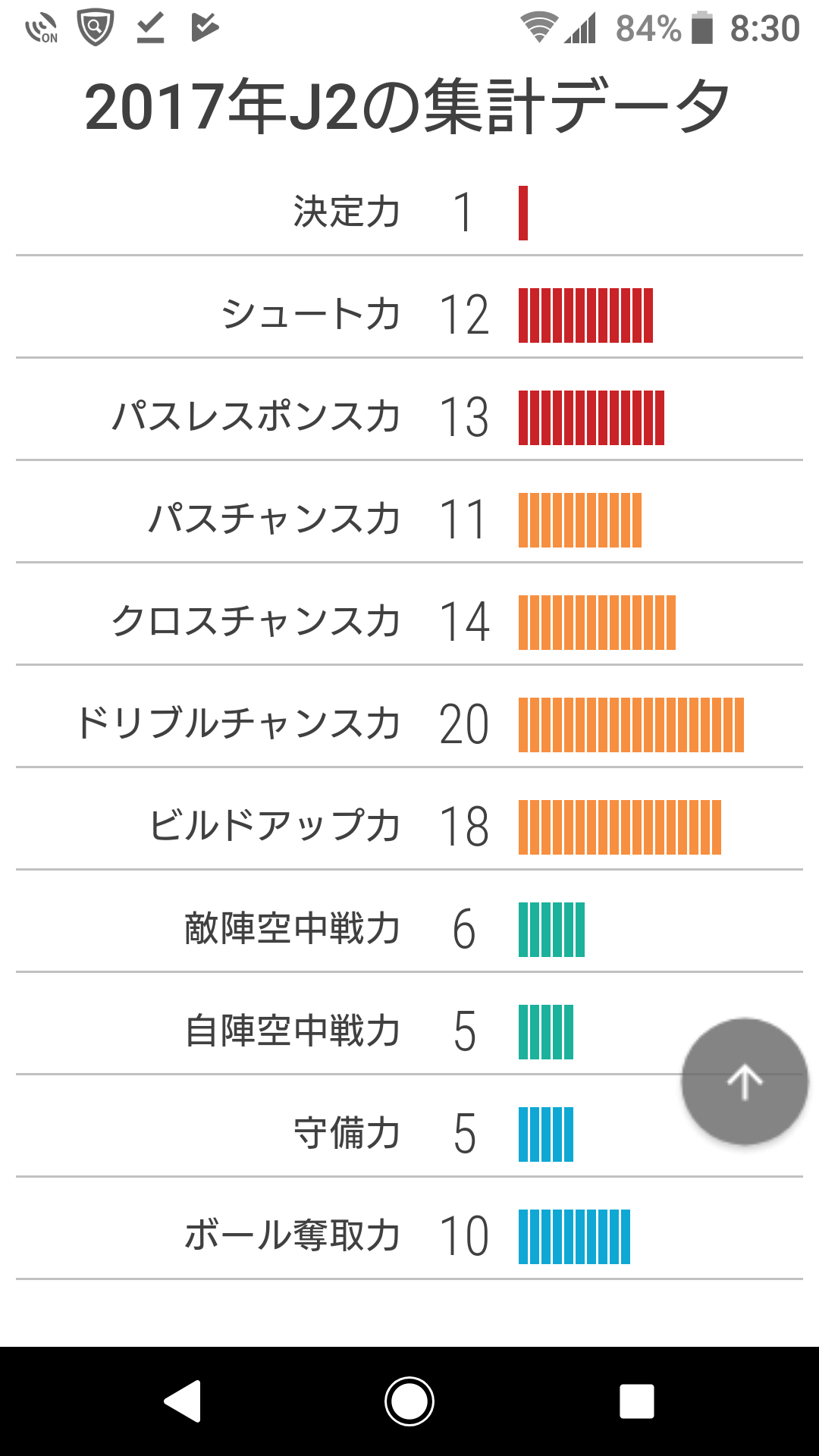Tap the Wi-Fi icon in status bar

538,28
